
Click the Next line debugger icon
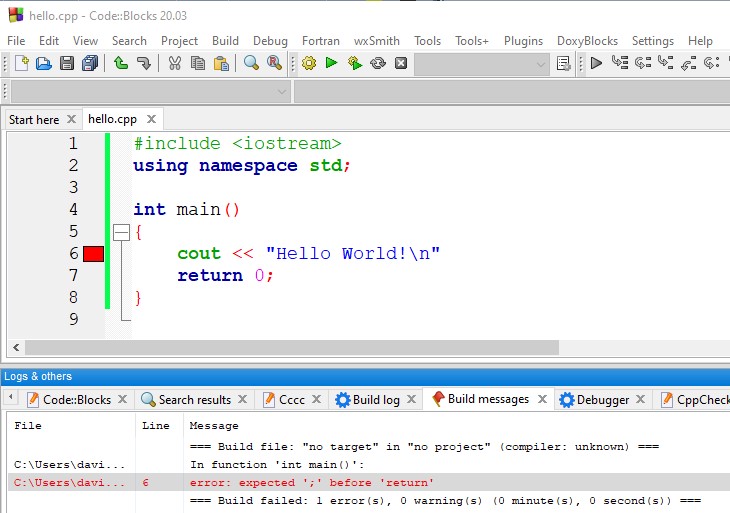(x=643, y=62)
